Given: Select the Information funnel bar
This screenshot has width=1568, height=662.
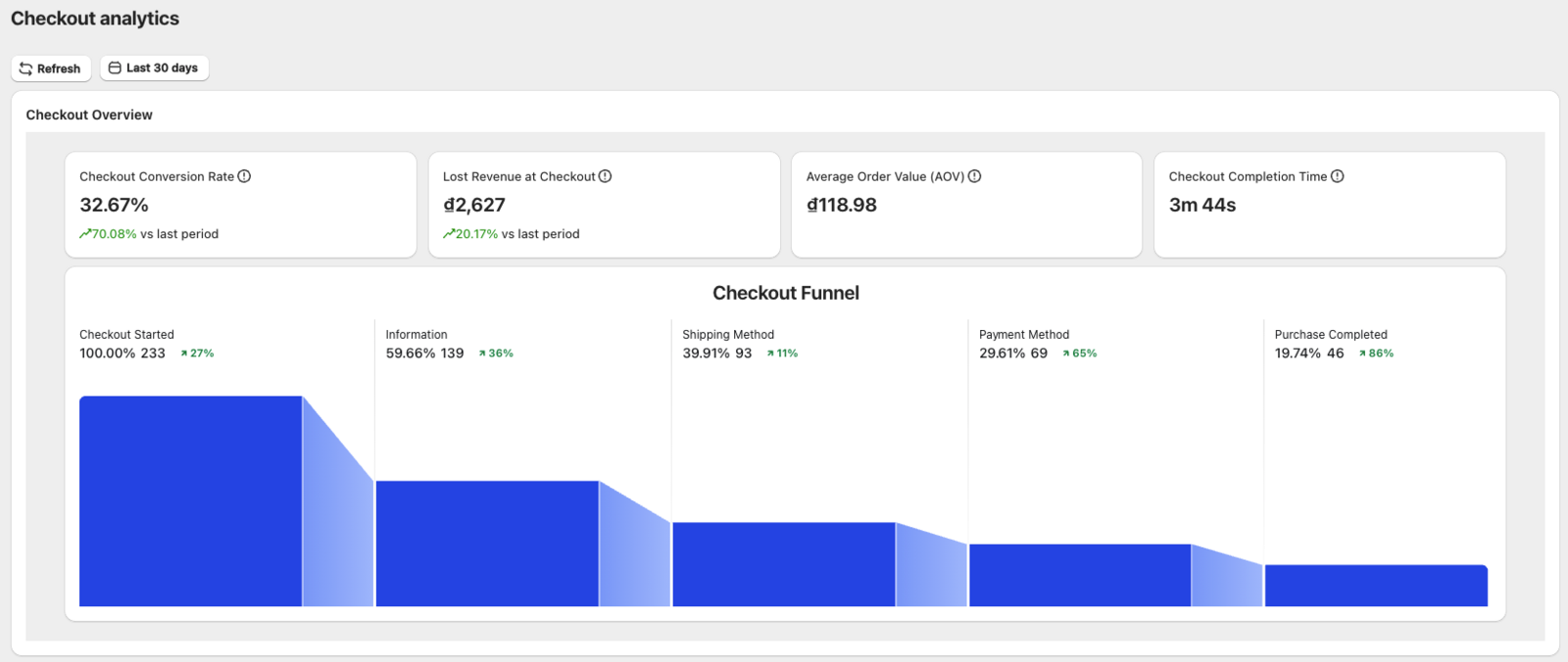Looking at the screenshot, I should 487,544.
